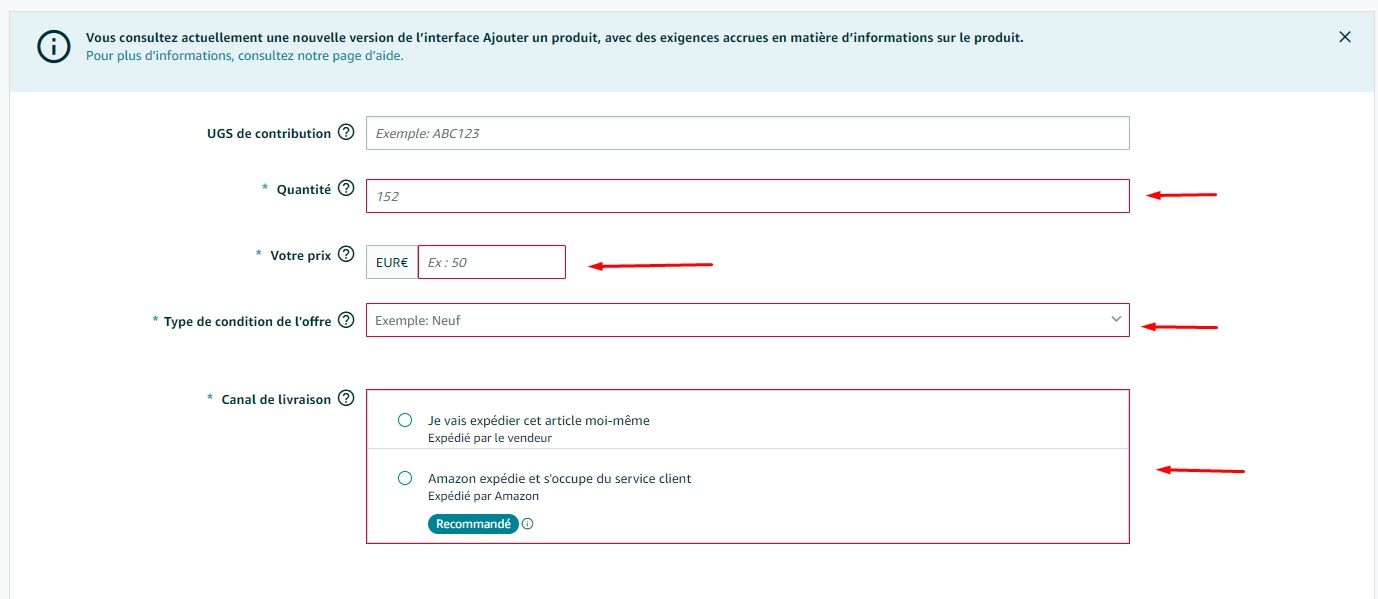
Task: Open info icon next to Recommandé badge
Action: [x=527, y=523]
